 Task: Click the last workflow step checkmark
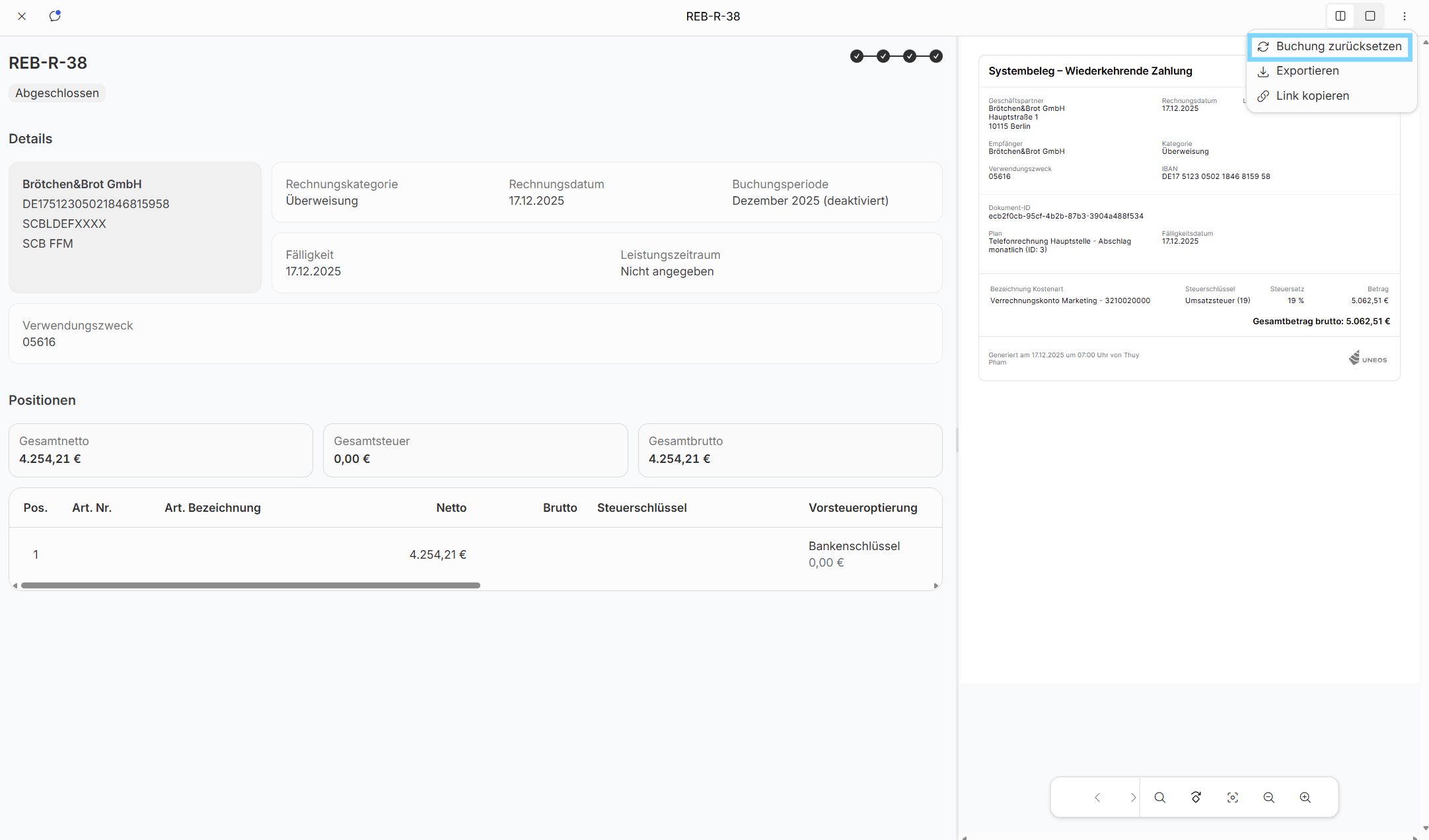tap(935, 56)
